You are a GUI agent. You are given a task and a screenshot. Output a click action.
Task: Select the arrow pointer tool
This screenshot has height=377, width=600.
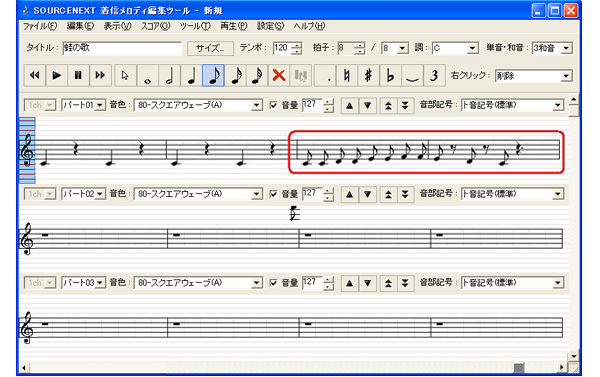click(125, 75)
